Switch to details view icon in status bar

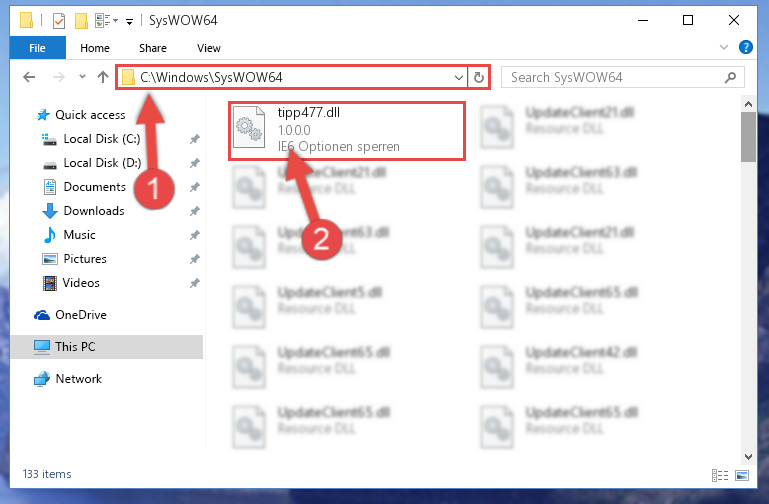[719, 475]
